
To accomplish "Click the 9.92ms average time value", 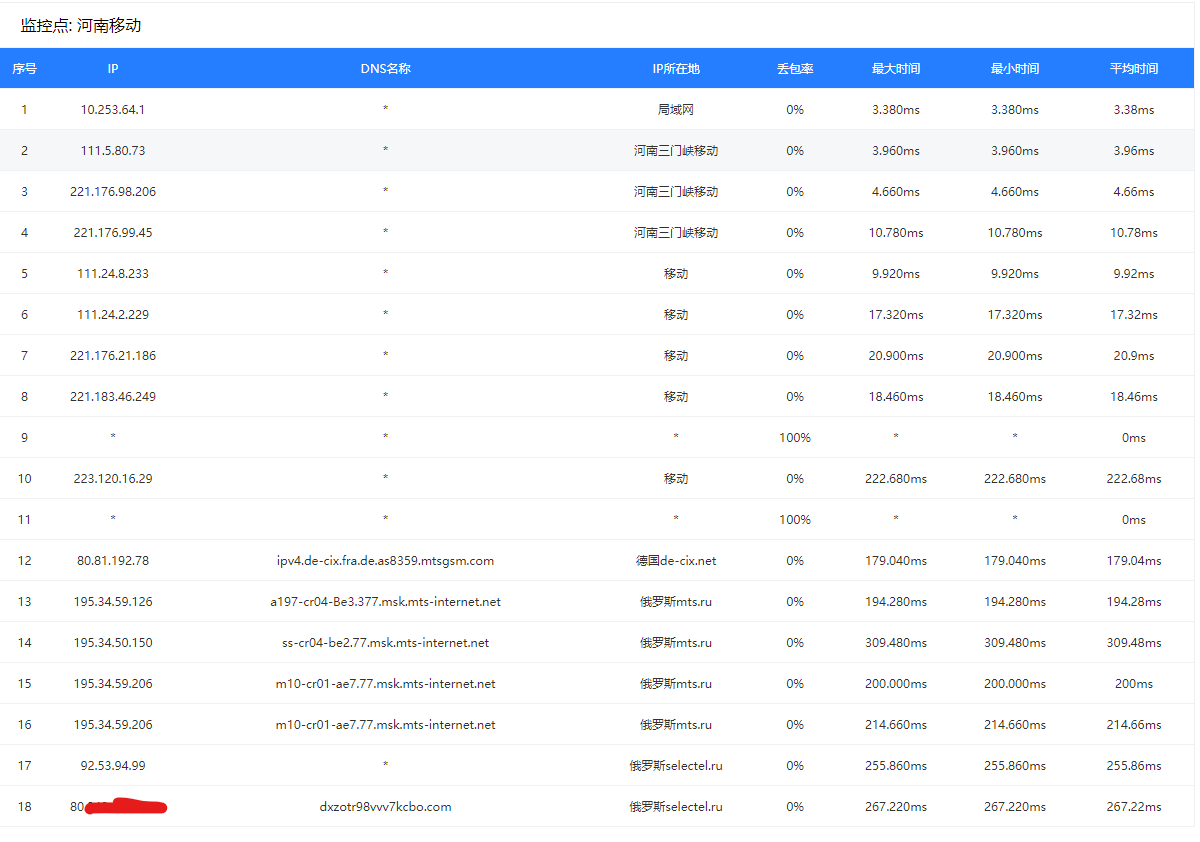I will point(1134,274).
